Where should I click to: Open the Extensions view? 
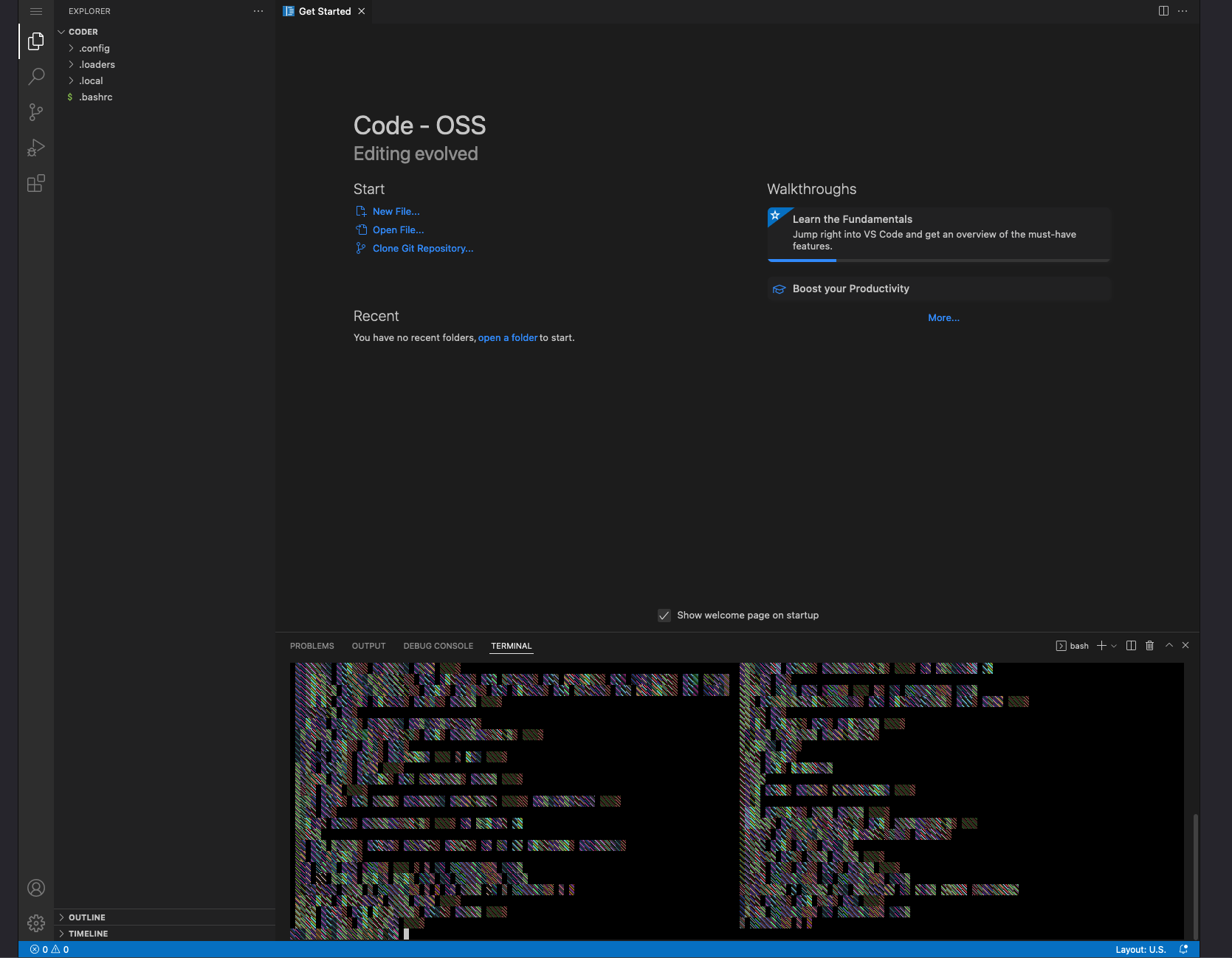click(36, 183)
